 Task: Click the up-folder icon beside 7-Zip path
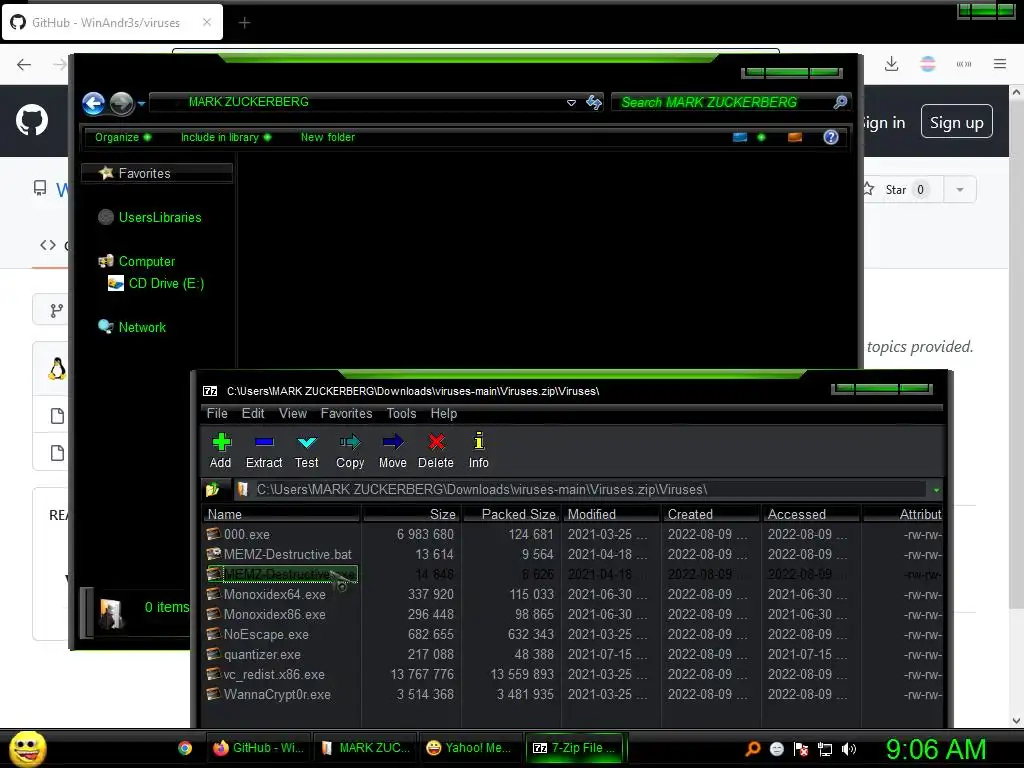point(212,489)
